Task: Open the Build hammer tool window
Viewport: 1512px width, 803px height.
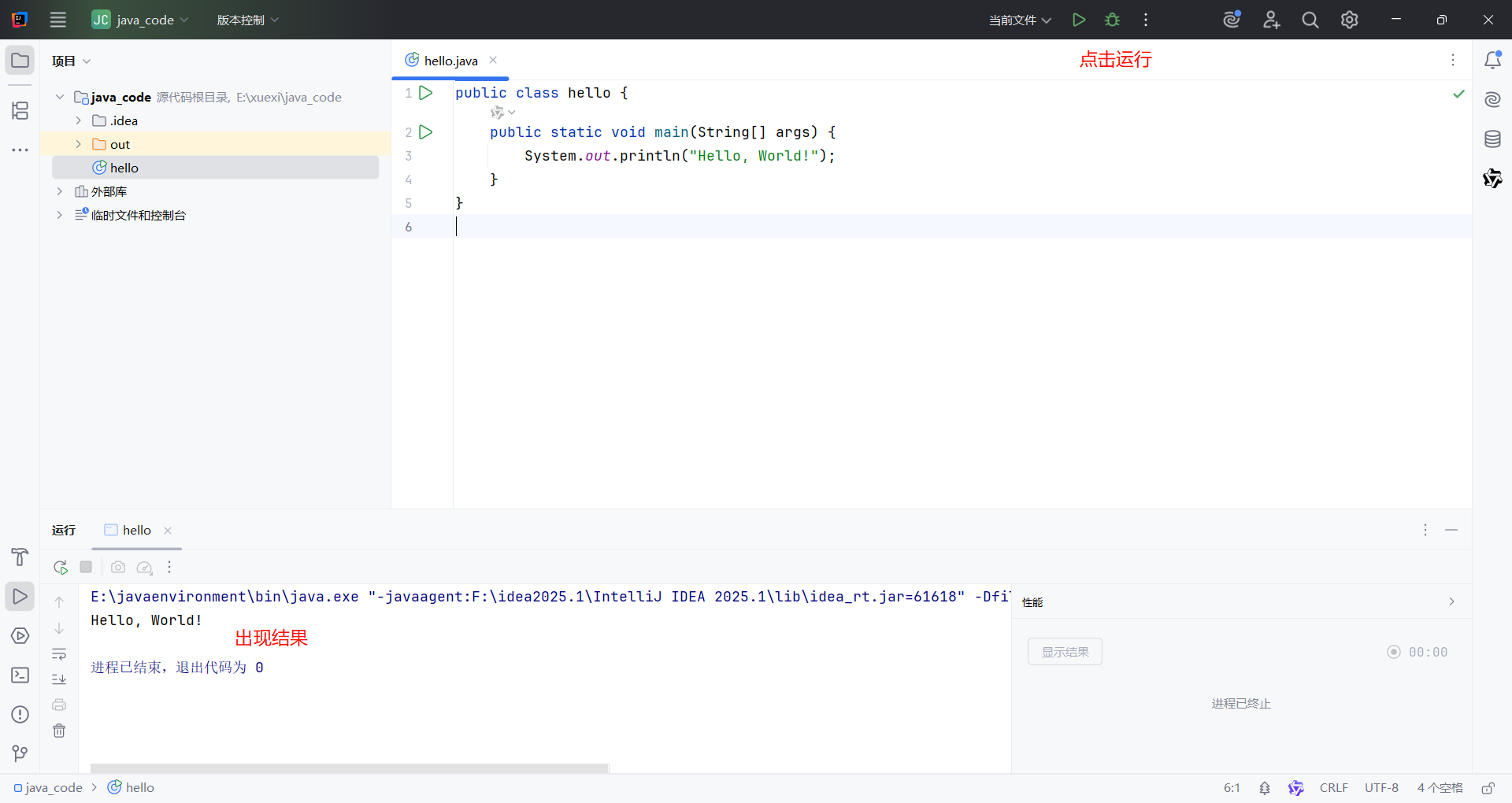Action: (x=20, y=557)
